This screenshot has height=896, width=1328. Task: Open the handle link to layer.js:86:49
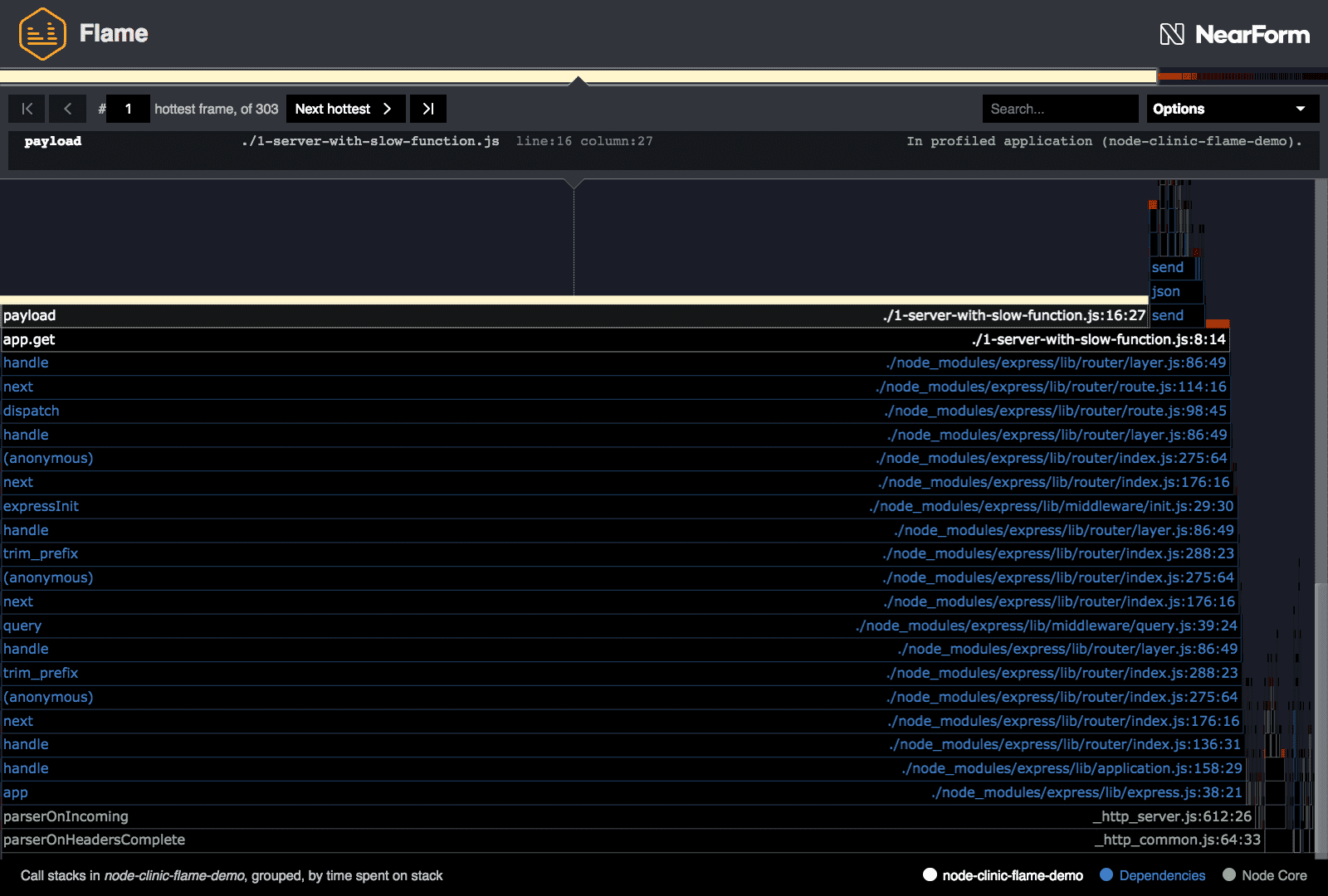[x=26, y=363]
